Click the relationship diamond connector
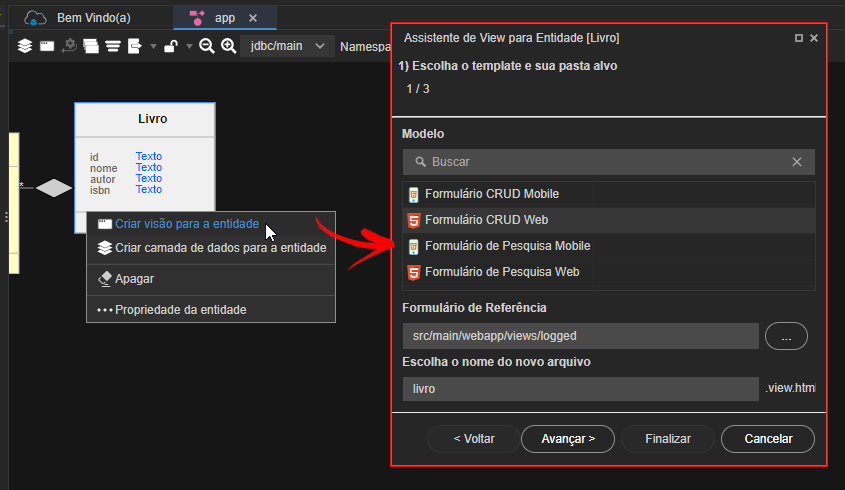The image size is (845, 490). click(54, 188)
